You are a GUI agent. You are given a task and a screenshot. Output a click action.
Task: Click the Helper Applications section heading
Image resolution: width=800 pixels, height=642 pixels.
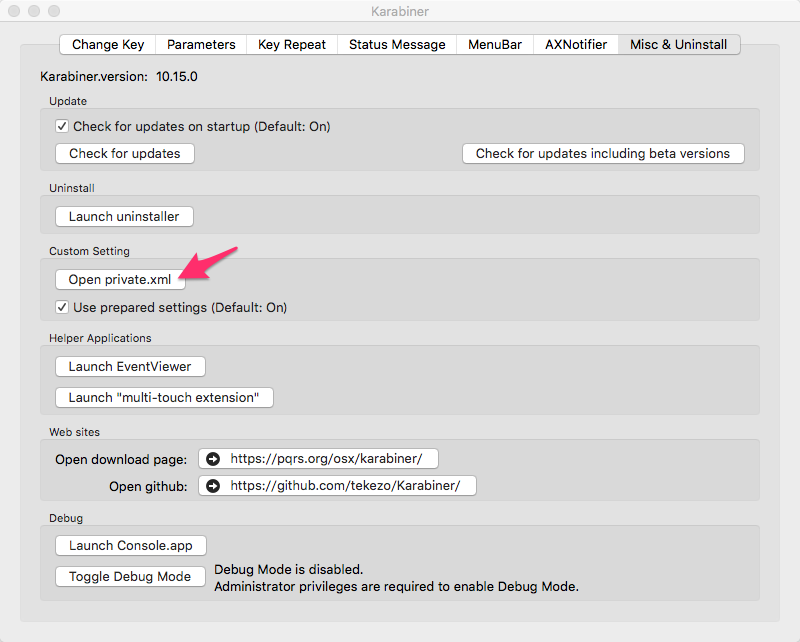100,338
